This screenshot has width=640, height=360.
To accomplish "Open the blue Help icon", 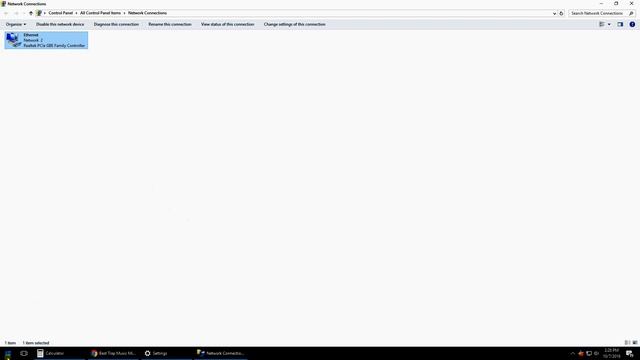I will (632, 24).
